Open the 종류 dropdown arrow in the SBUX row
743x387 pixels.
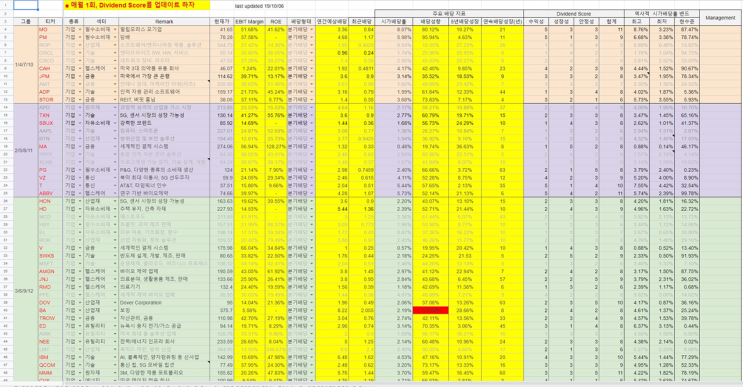[80, 123]
